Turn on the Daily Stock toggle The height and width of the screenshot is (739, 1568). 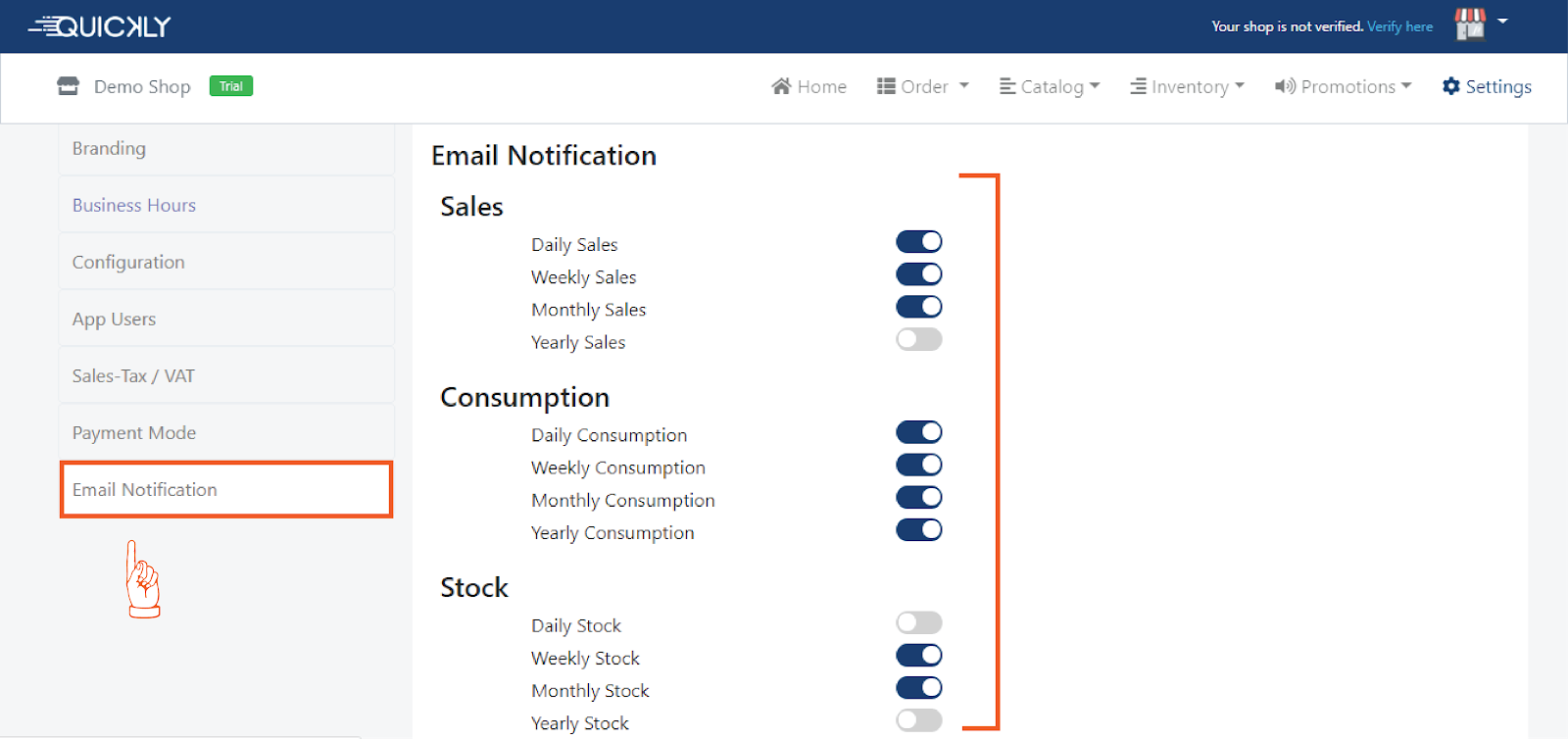tap(918, 622)
